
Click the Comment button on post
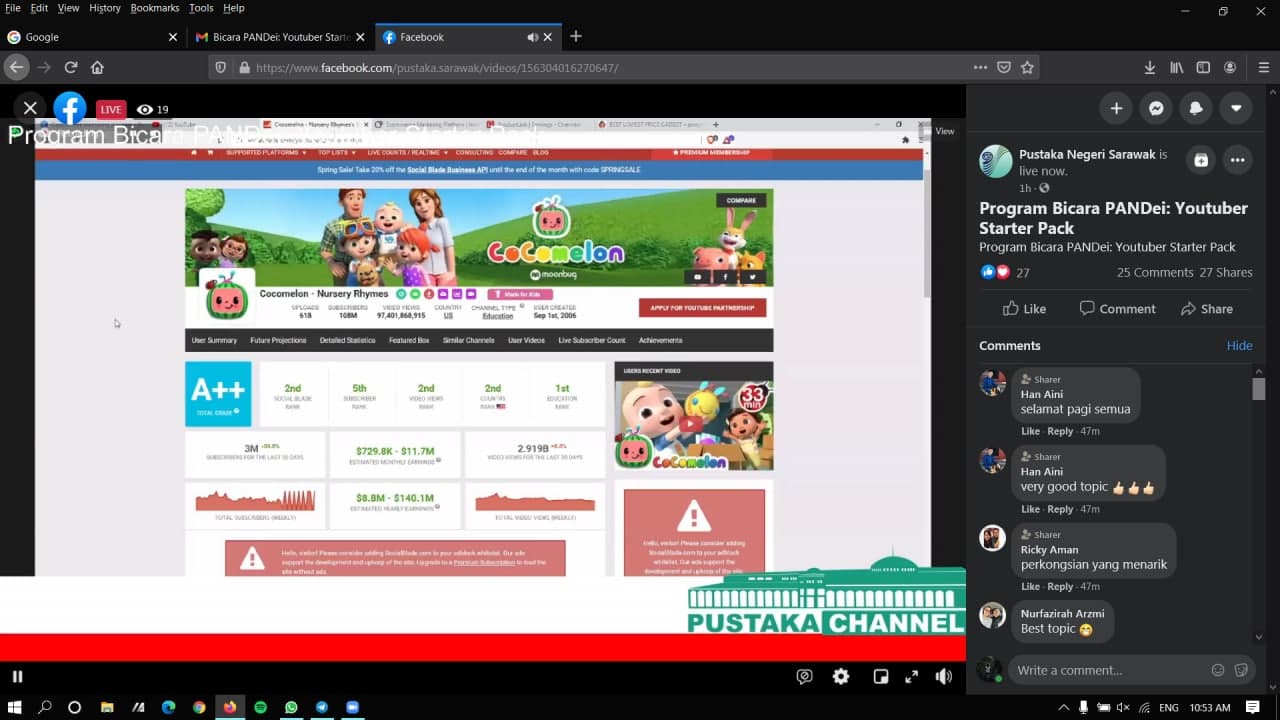coord(1117,308)
